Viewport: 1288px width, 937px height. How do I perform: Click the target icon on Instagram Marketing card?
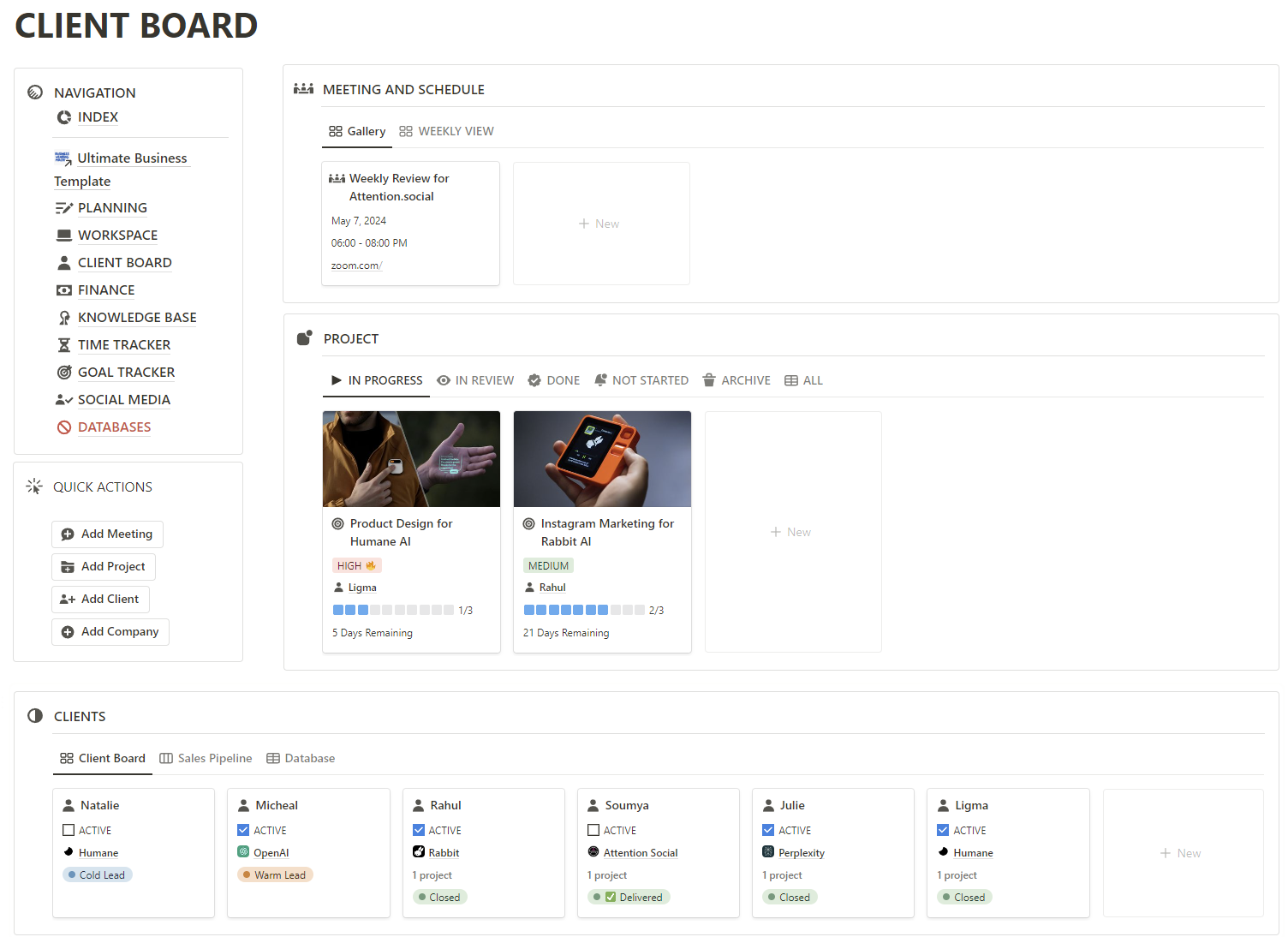(x=529, y=523)
